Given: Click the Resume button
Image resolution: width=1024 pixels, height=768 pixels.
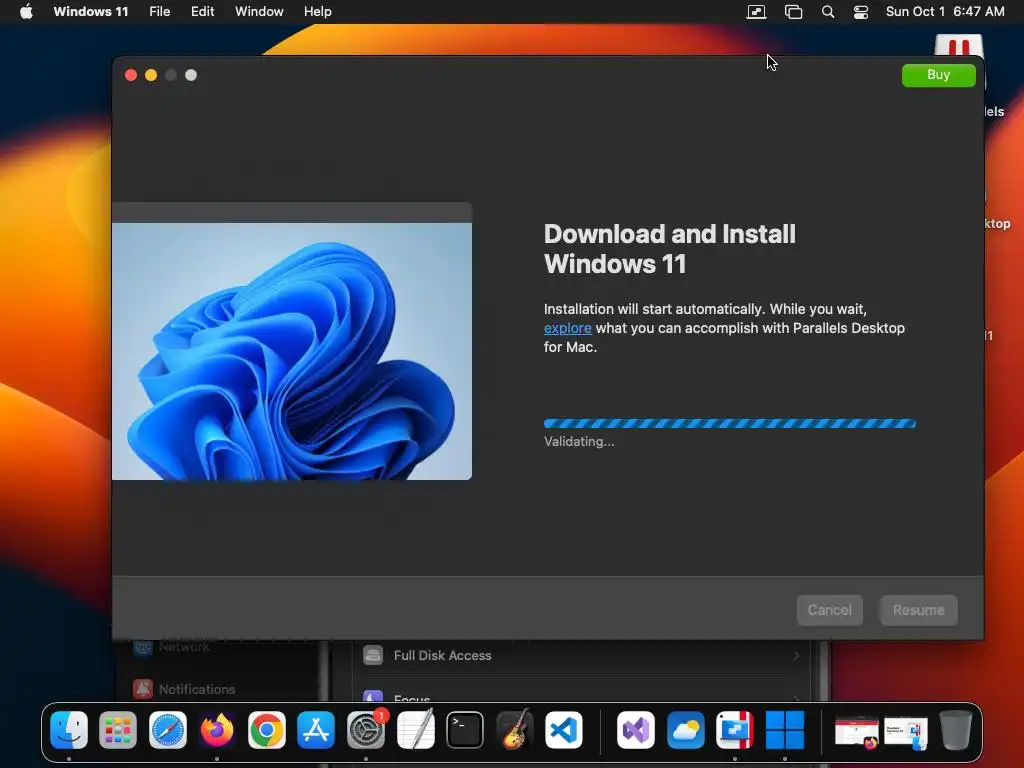Looking at the screenshot, I should (918, 610).
